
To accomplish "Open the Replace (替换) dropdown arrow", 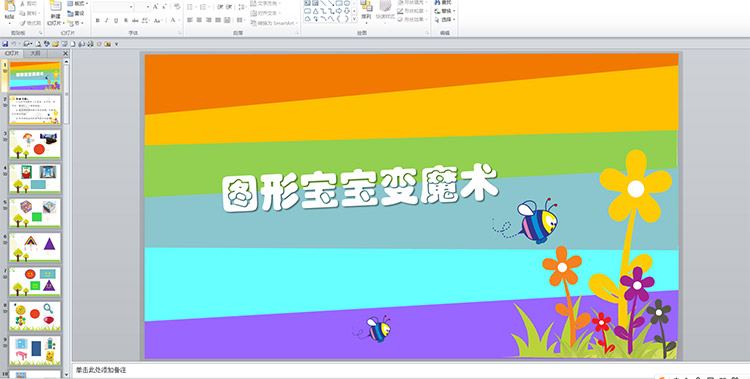I will (454, 11).
